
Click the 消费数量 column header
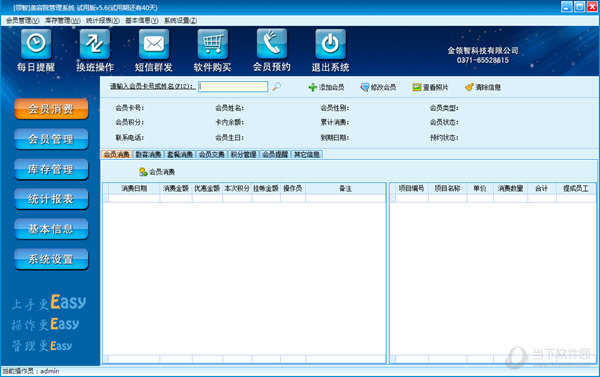(510, 188)
